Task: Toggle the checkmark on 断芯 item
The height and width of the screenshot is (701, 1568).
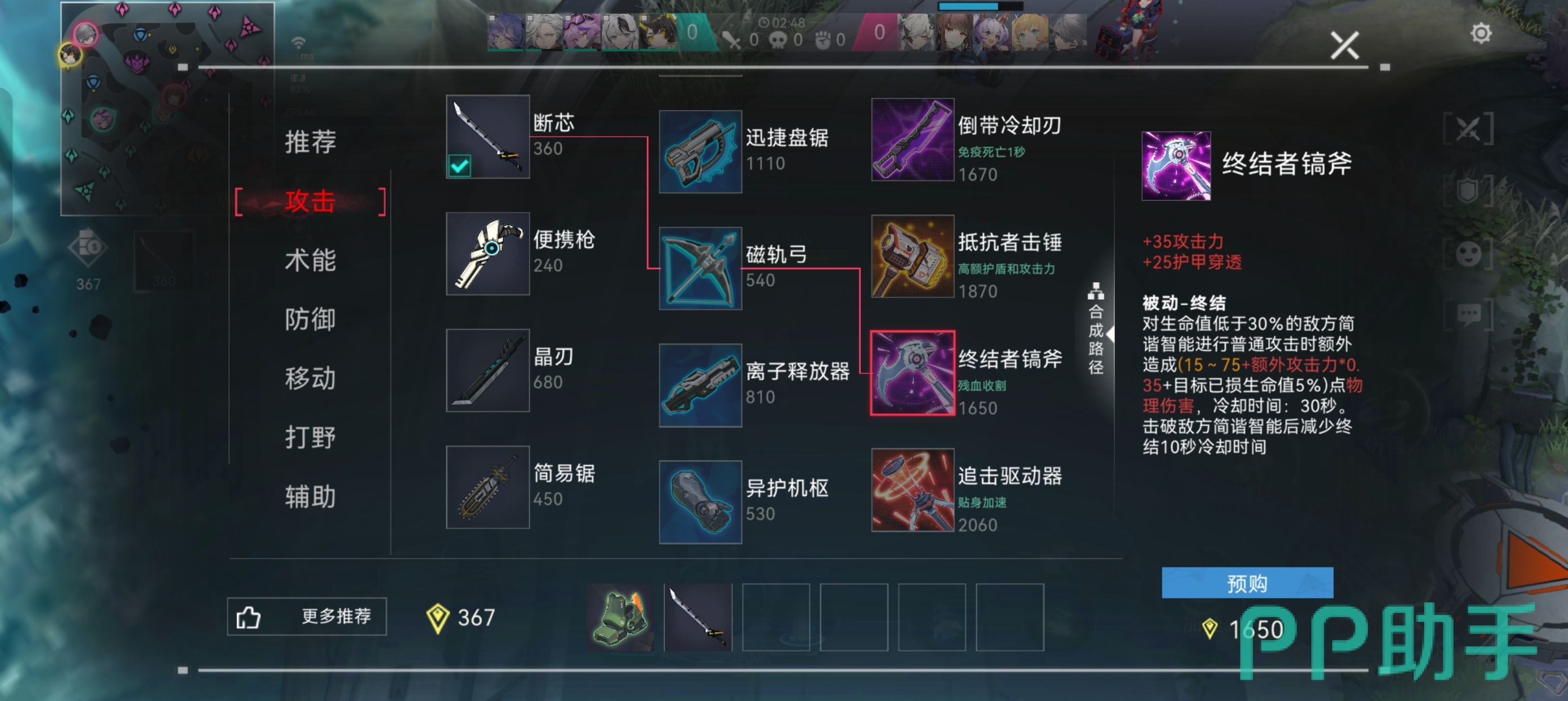Action: coord(459,166)
